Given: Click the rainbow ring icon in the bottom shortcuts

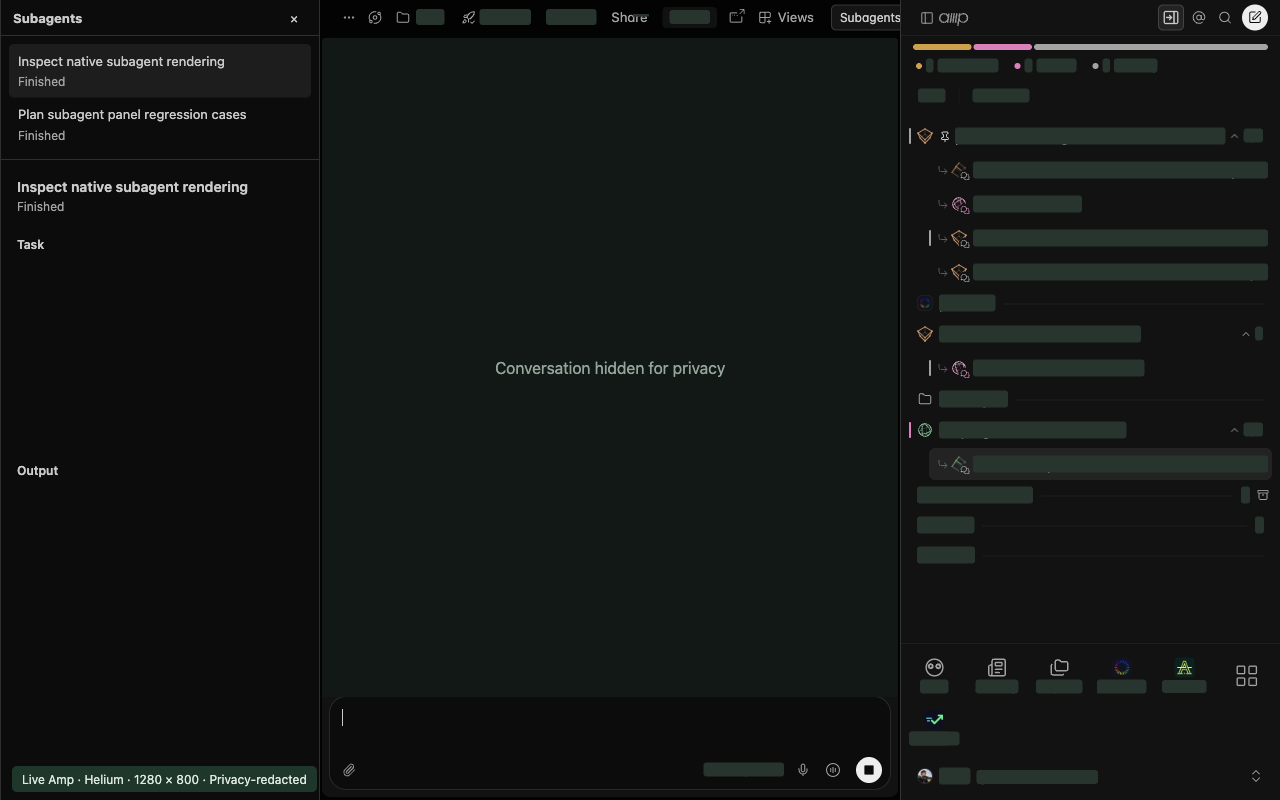Looking at the screenshot, I should (x=1122, y=667).
